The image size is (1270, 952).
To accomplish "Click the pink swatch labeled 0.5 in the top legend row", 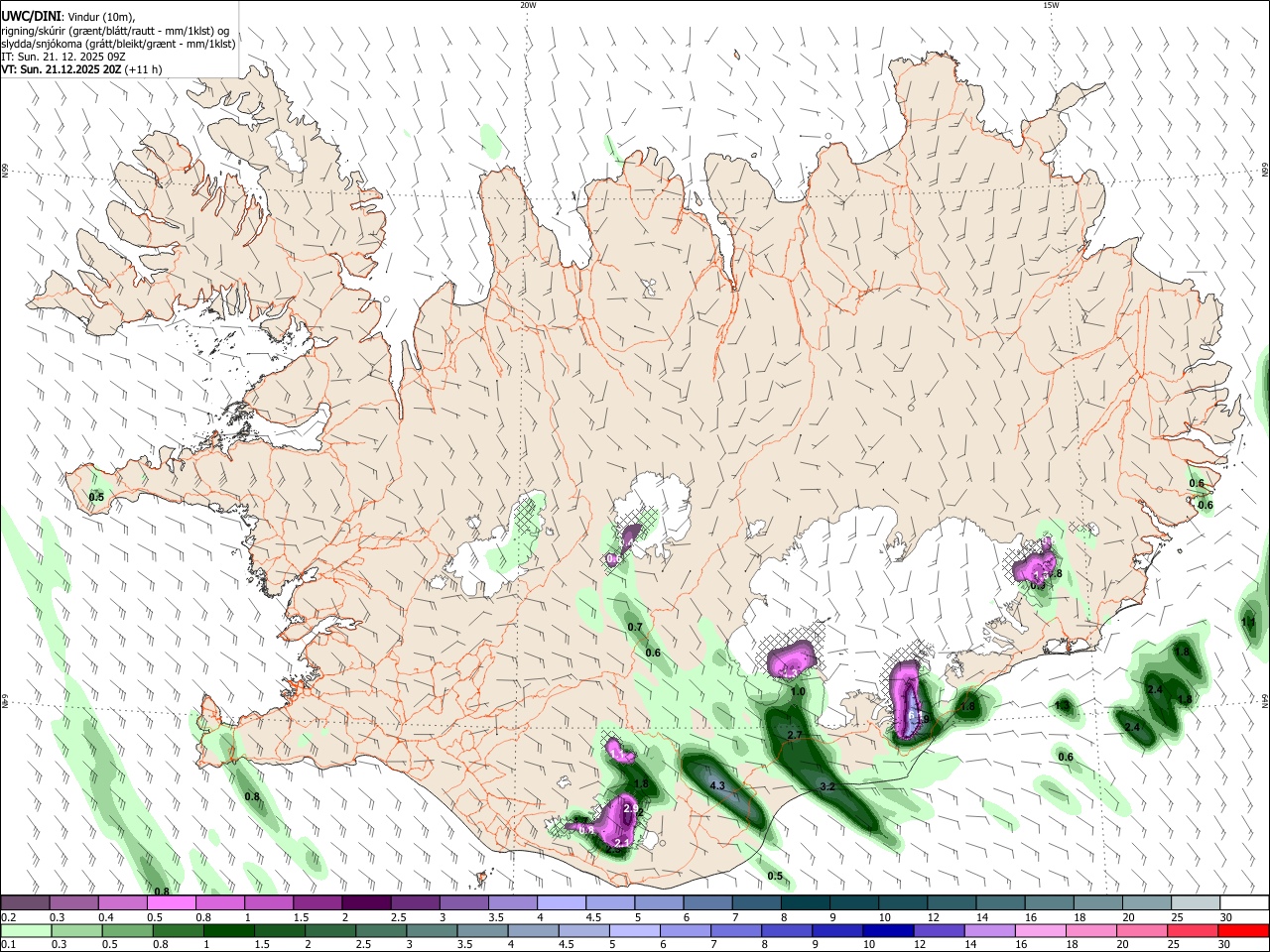I will click(x=171, y=902).
